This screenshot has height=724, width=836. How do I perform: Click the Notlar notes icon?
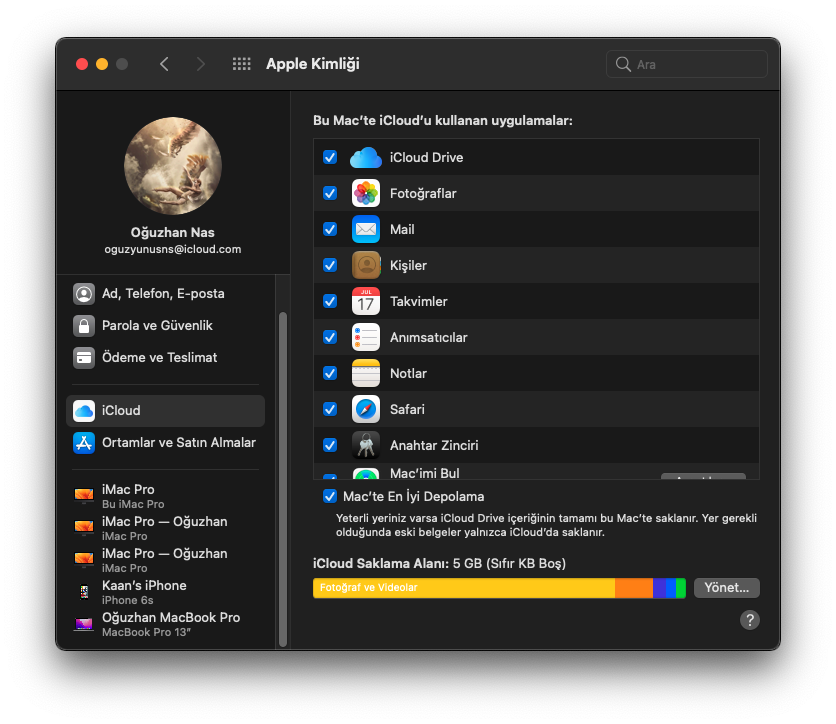(x=366, y=373)
